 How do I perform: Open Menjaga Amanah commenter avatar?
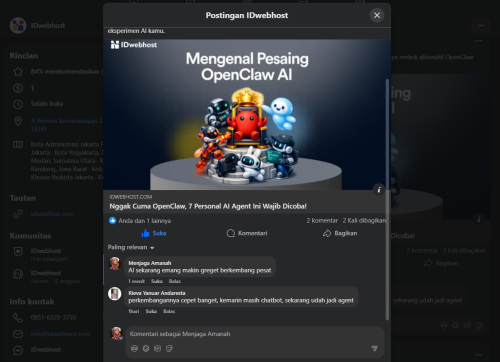tap(115, 264)
